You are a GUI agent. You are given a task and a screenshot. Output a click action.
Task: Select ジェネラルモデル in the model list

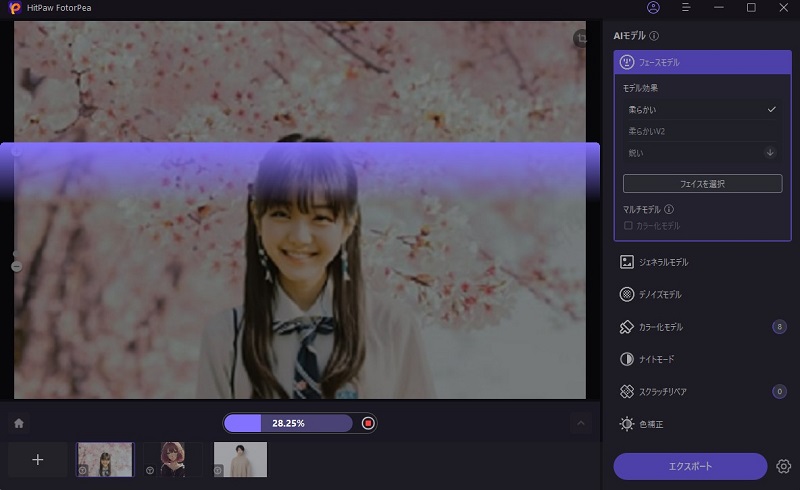[x=703, y=262]
